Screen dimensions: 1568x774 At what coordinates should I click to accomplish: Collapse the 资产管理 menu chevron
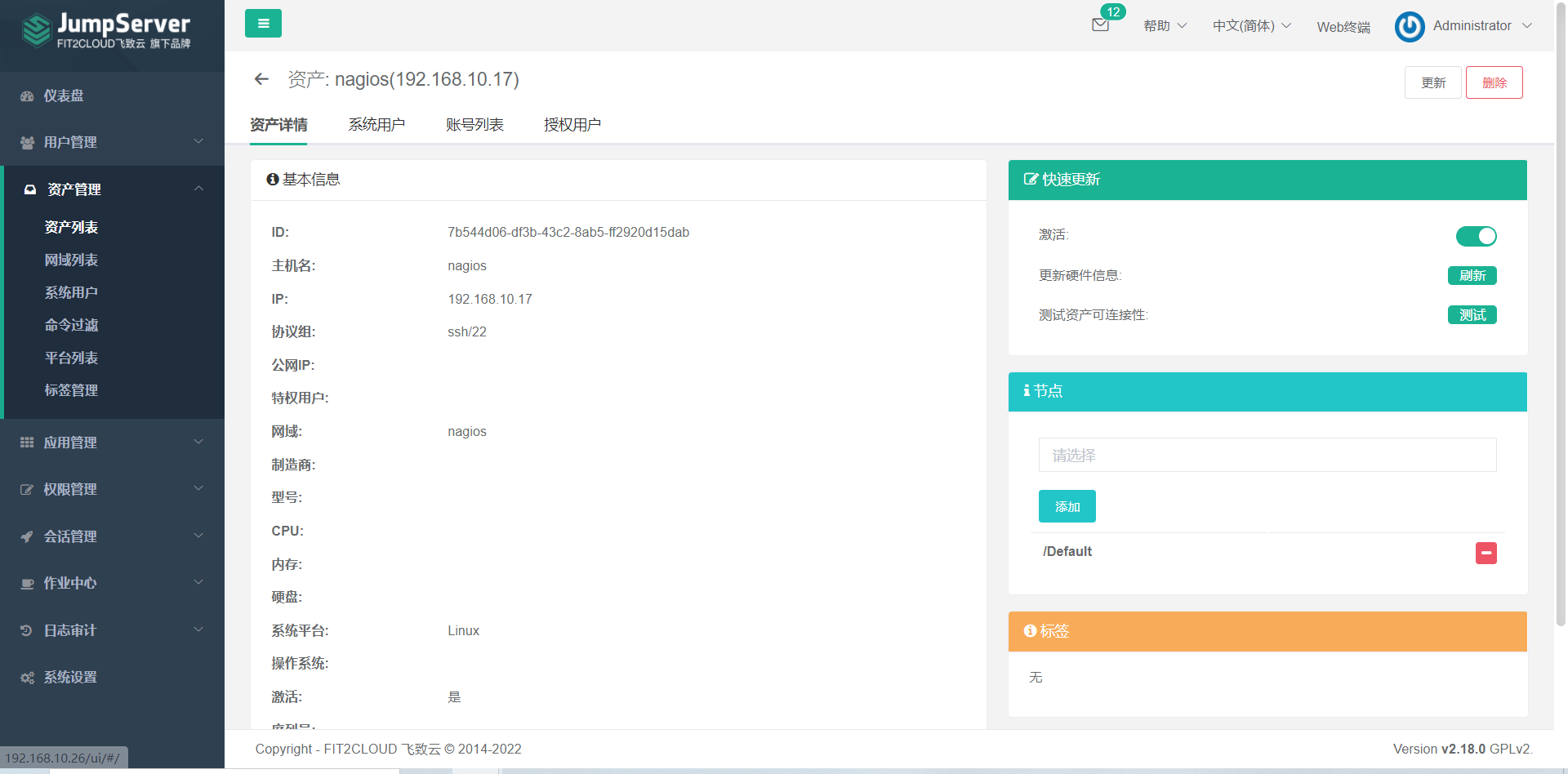[x=198, y=189]
